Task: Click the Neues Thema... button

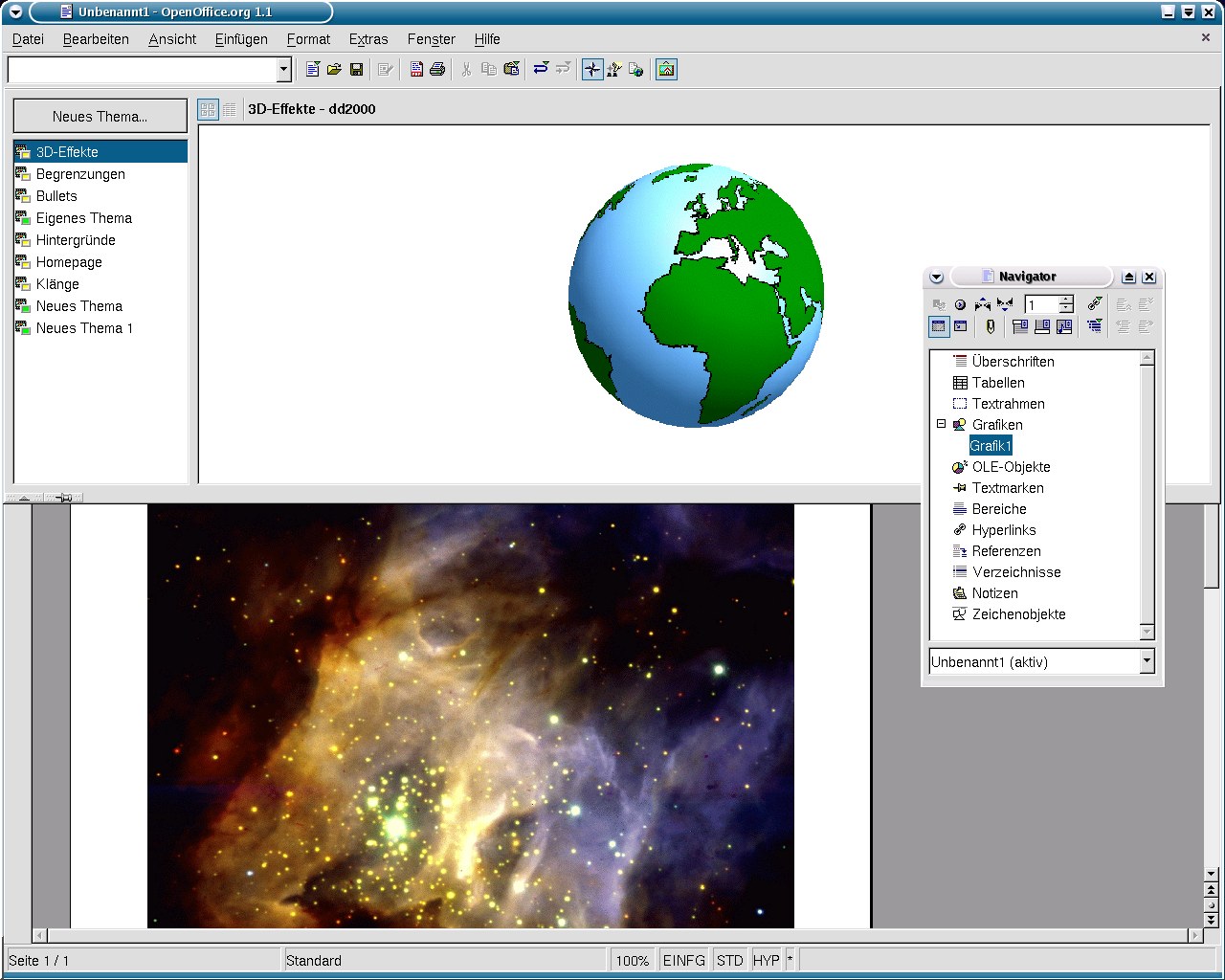Action: coord(100,116)
